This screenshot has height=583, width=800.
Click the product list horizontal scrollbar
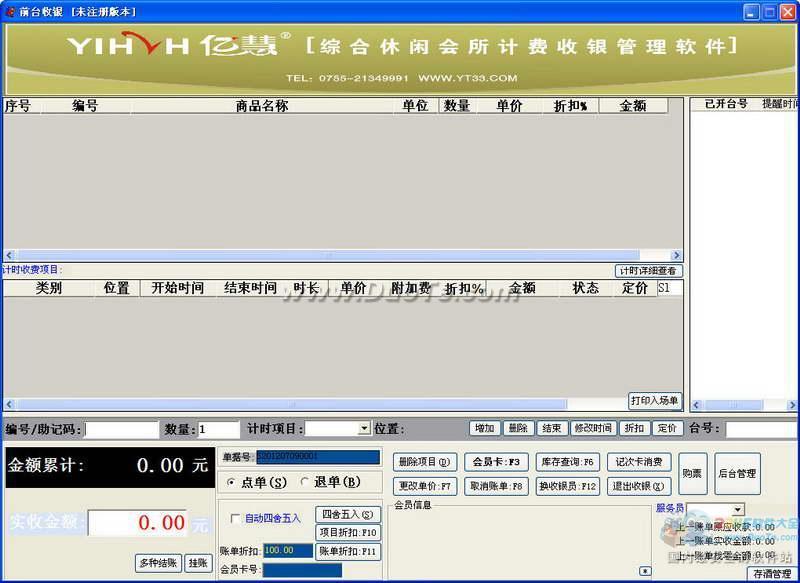340,256
